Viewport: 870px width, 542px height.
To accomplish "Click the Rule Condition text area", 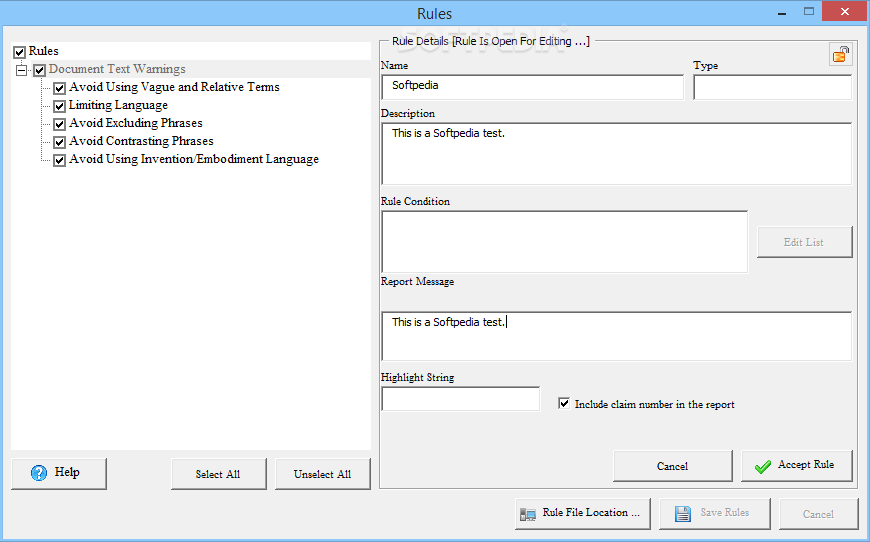I will pyautogui.click(x=564, y=241).
